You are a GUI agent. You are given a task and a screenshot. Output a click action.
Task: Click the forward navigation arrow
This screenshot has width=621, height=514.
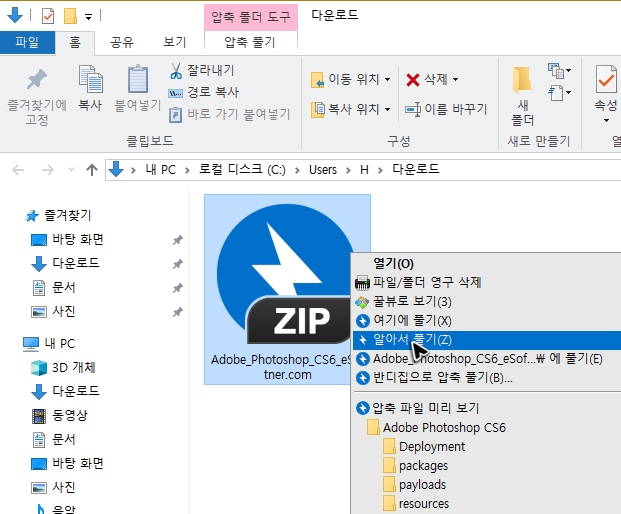pyautogui.click(x=48, y=170)
